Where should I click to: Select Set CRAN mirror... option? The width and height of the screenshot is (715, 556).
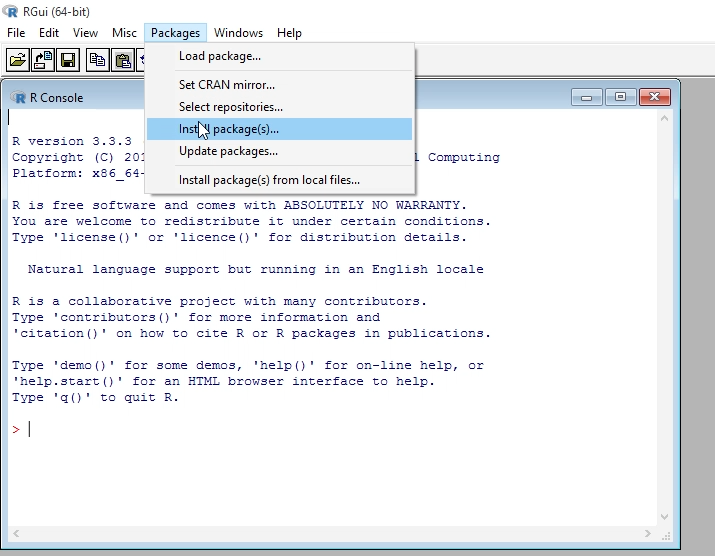click(279, 85)
